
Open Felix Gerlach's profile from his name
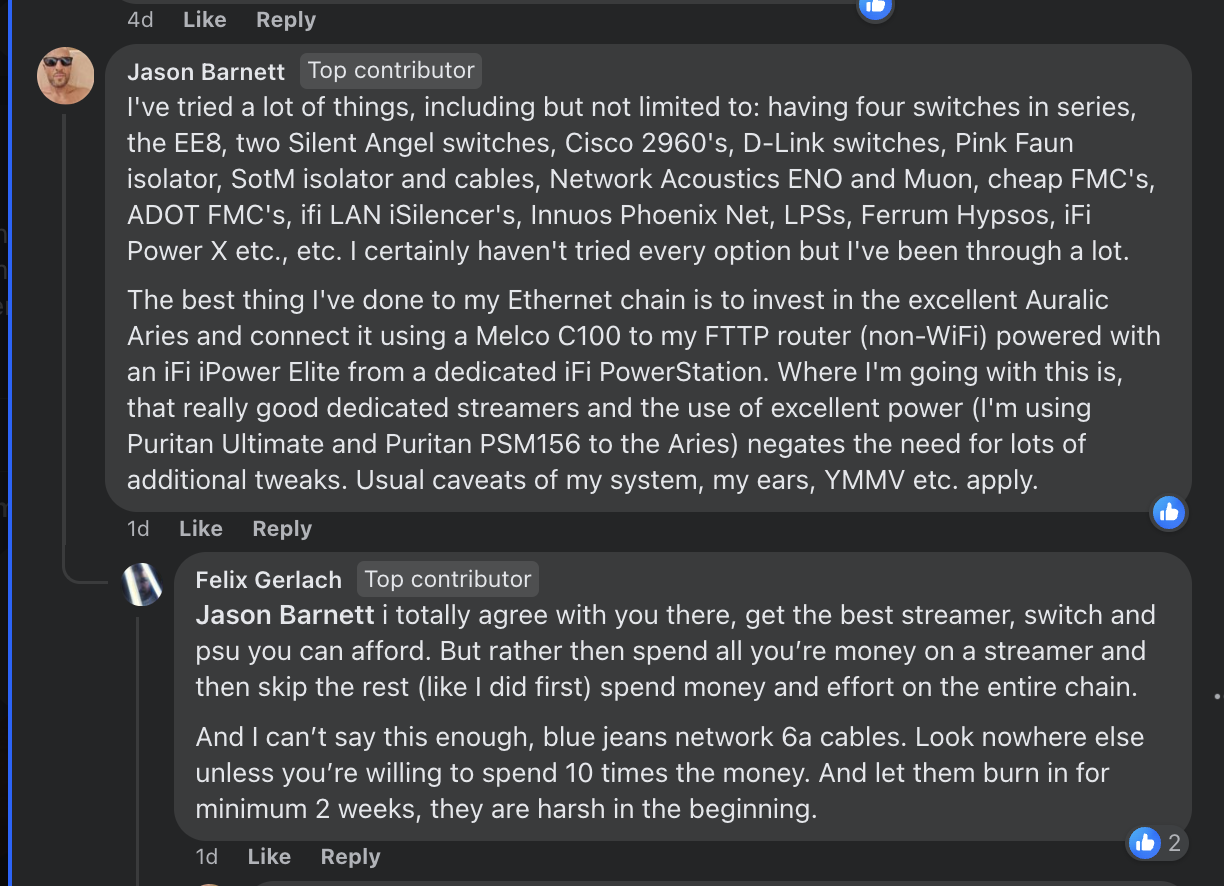click(x=269, y=580)
